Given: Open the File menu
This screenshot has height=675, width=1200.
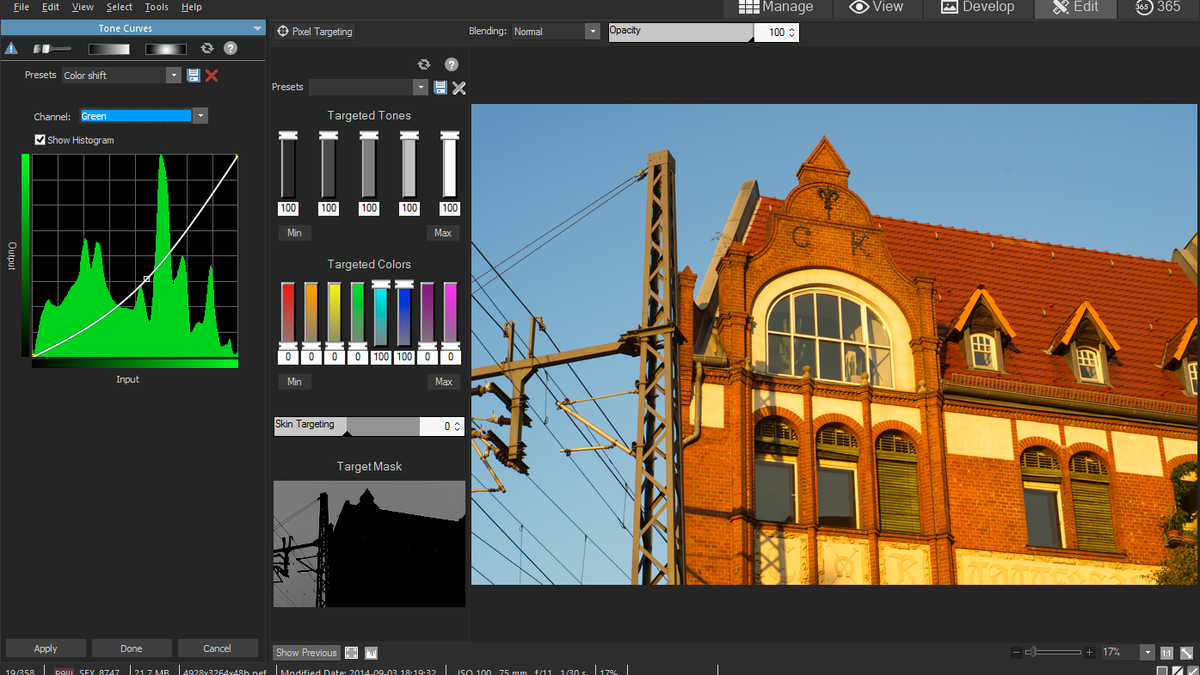Looking at the screenshot, I should 21,7.
